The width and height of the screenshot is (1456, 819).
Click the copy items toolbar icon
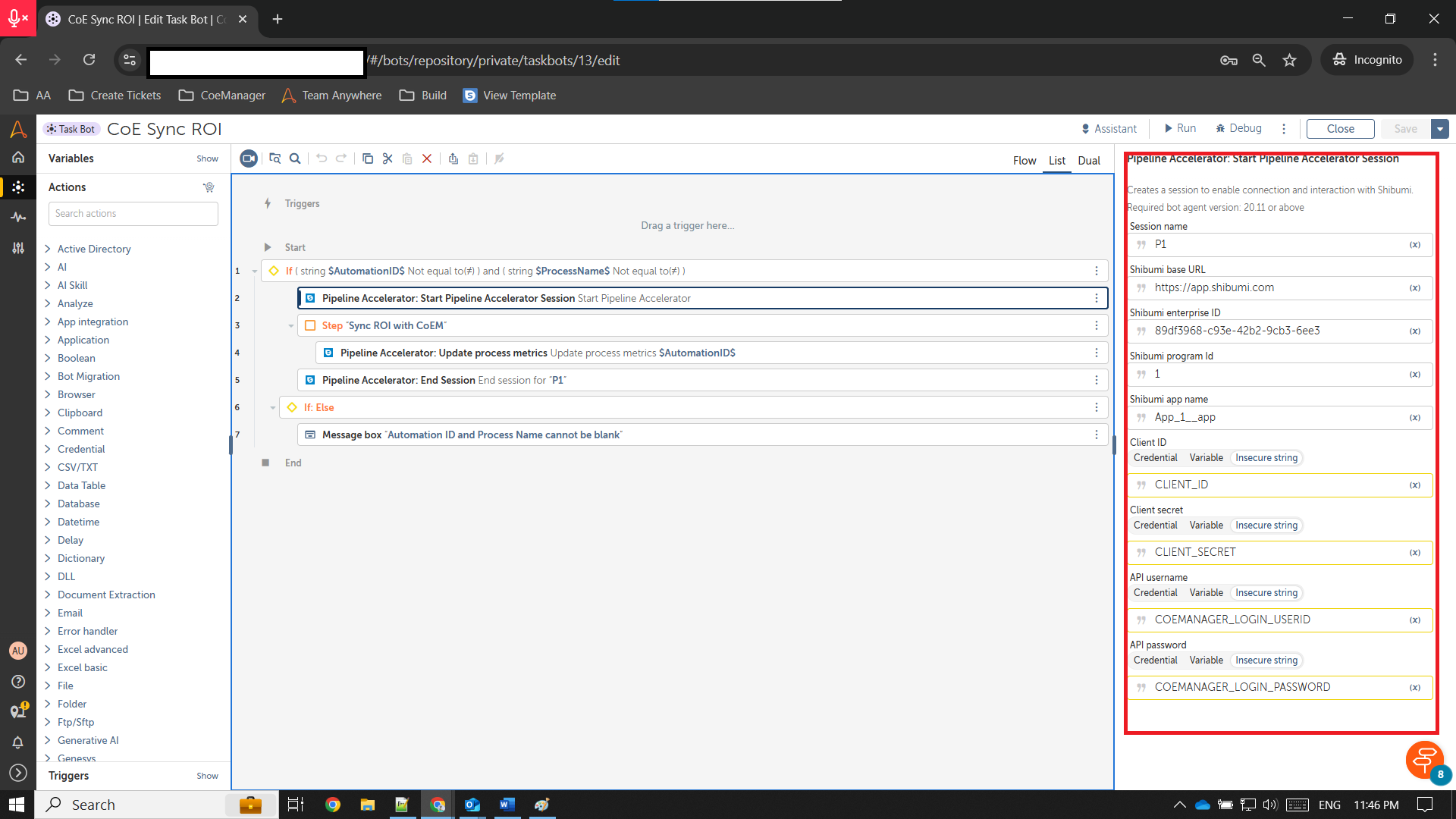[x=368, y=158]
